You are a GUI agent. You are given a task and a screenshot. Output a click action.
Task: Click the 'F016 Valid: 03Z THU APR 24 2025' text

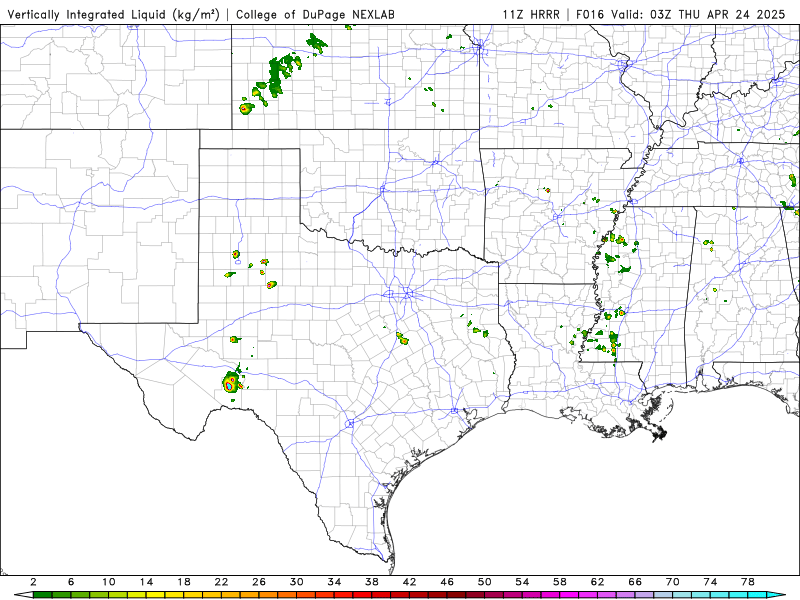[681, 15]
